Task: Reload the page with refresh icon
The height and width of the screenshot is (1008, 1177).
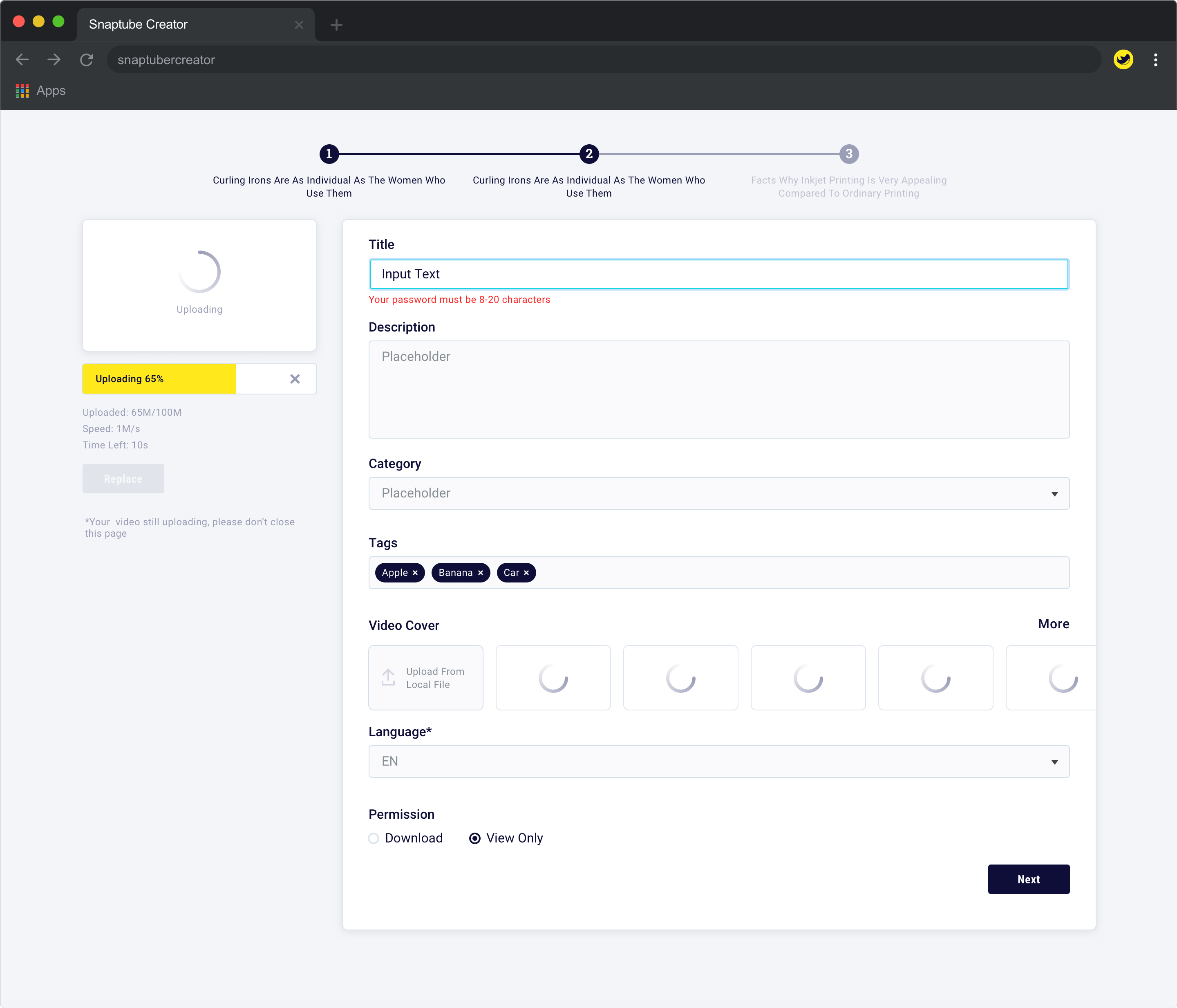Action: pos(86,60)
